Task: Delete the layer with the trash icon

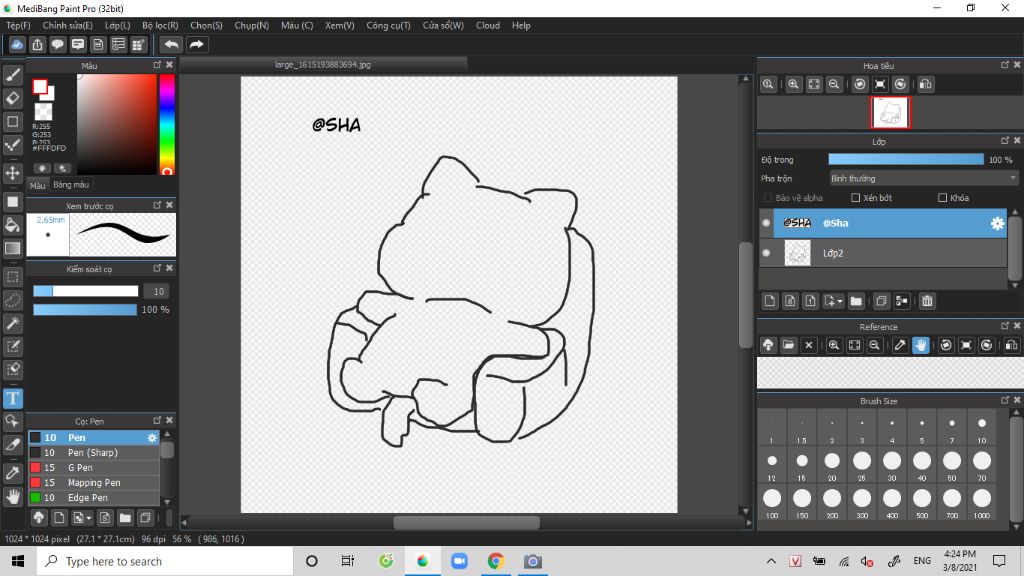Action: pos(927,301)
